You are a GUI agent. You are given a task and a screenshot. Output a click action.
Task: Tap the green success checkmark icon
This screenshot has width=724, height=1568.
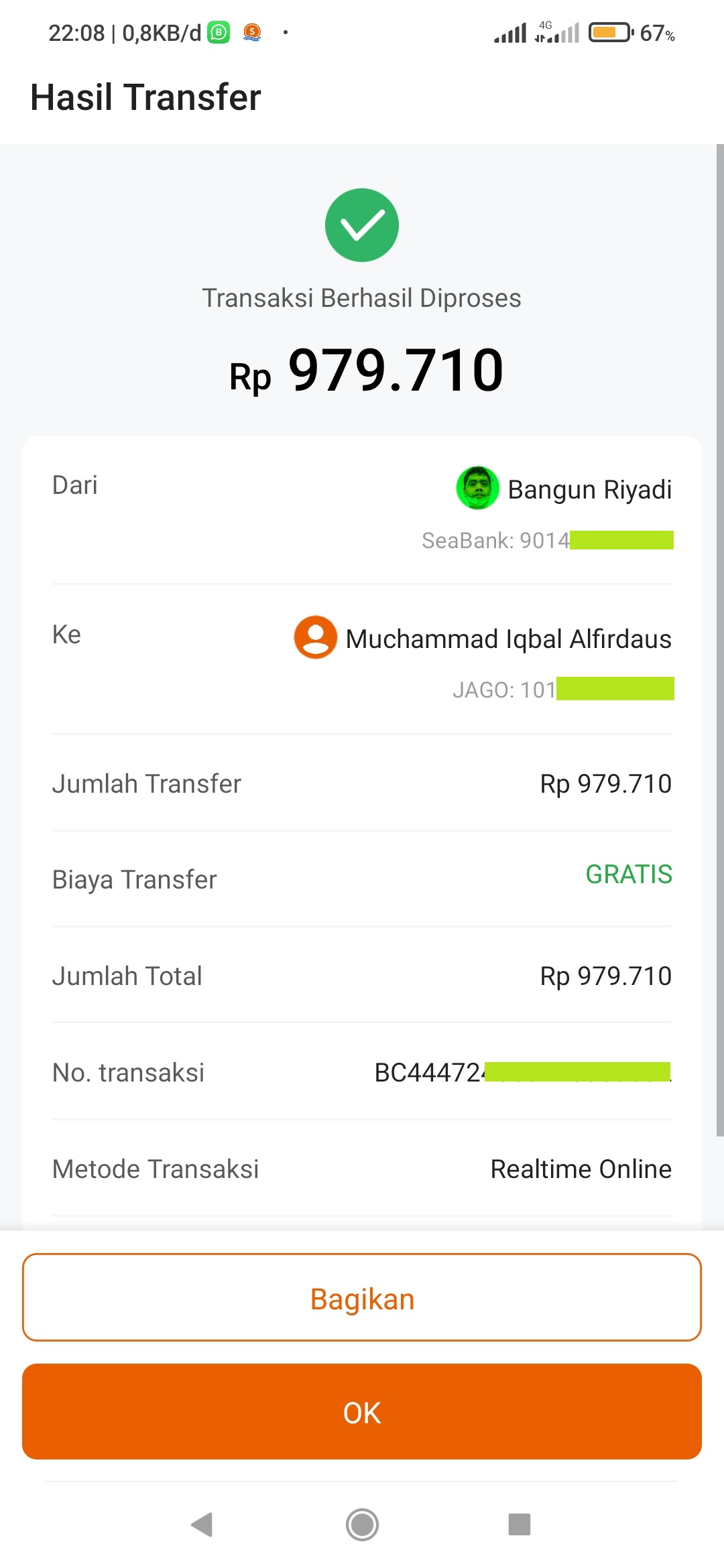[x=362, y=225]
